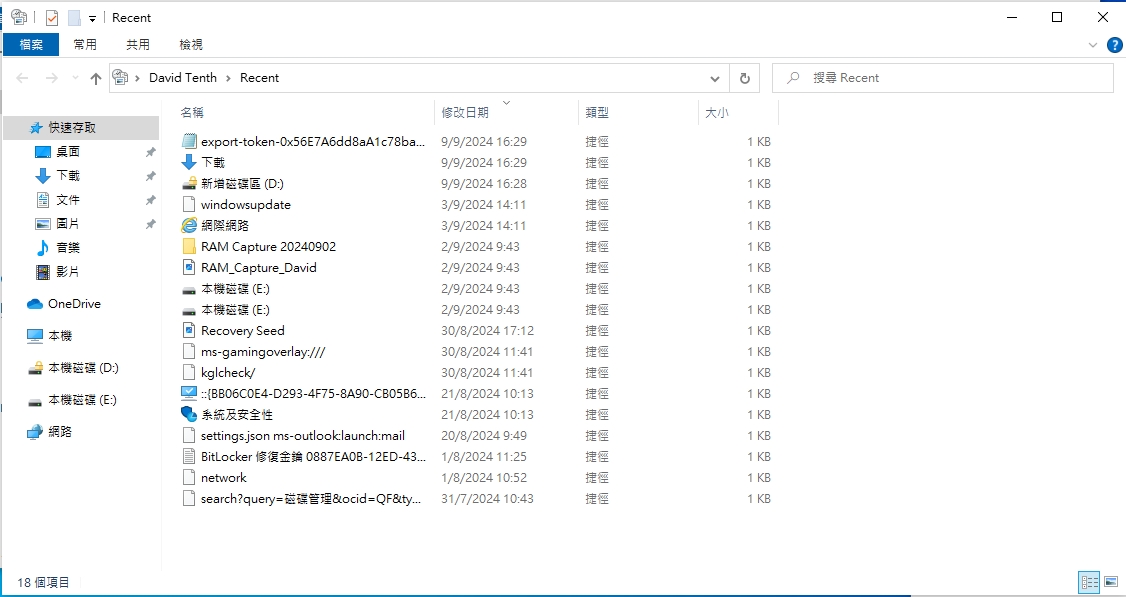Expand the ribbon with chevron arrow

pyautogui.click(x=1093, y=45)
